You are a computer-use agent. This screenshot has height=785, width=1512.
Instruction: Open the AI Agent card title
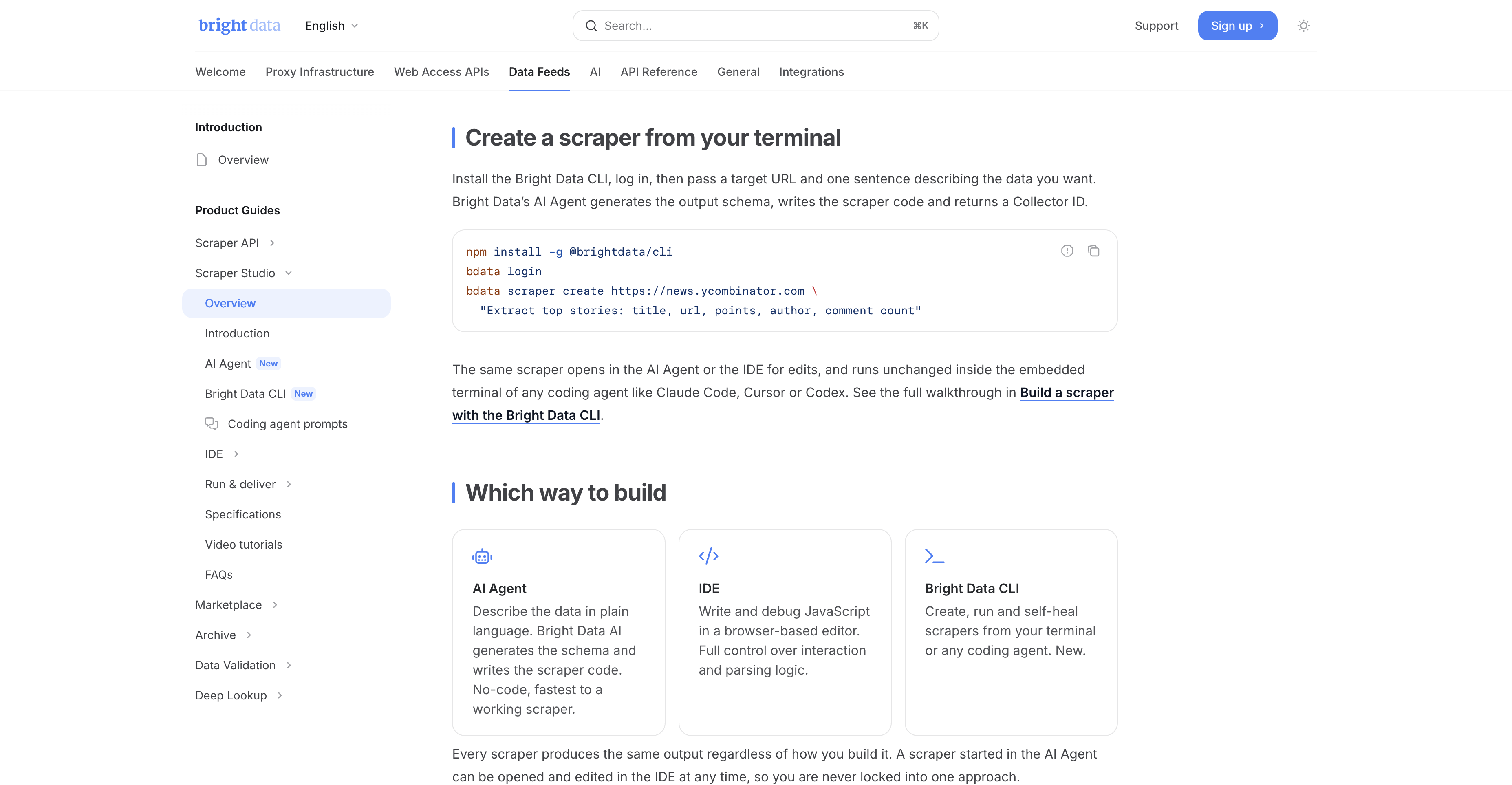point(500,588)
